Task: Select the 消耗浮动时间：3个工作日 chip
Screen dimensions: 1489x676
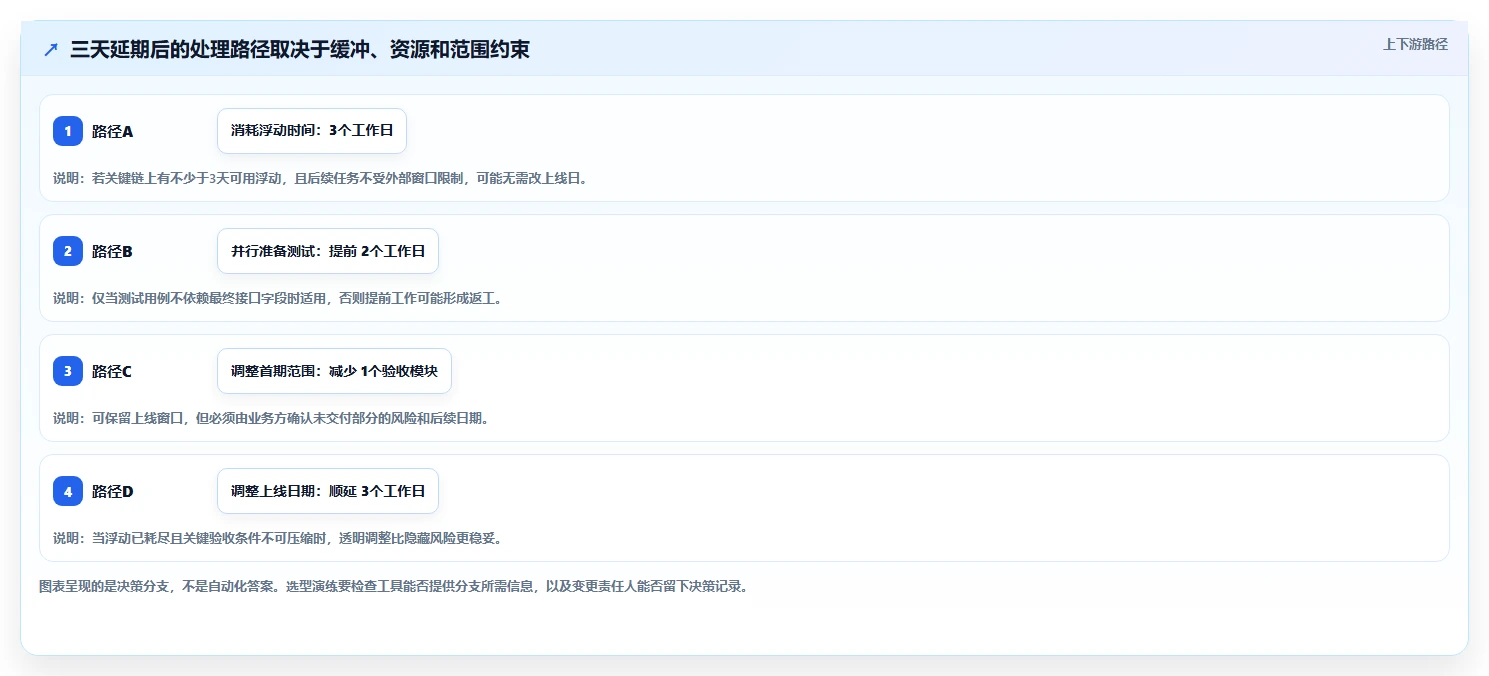Action: click(x=312, y=131)
